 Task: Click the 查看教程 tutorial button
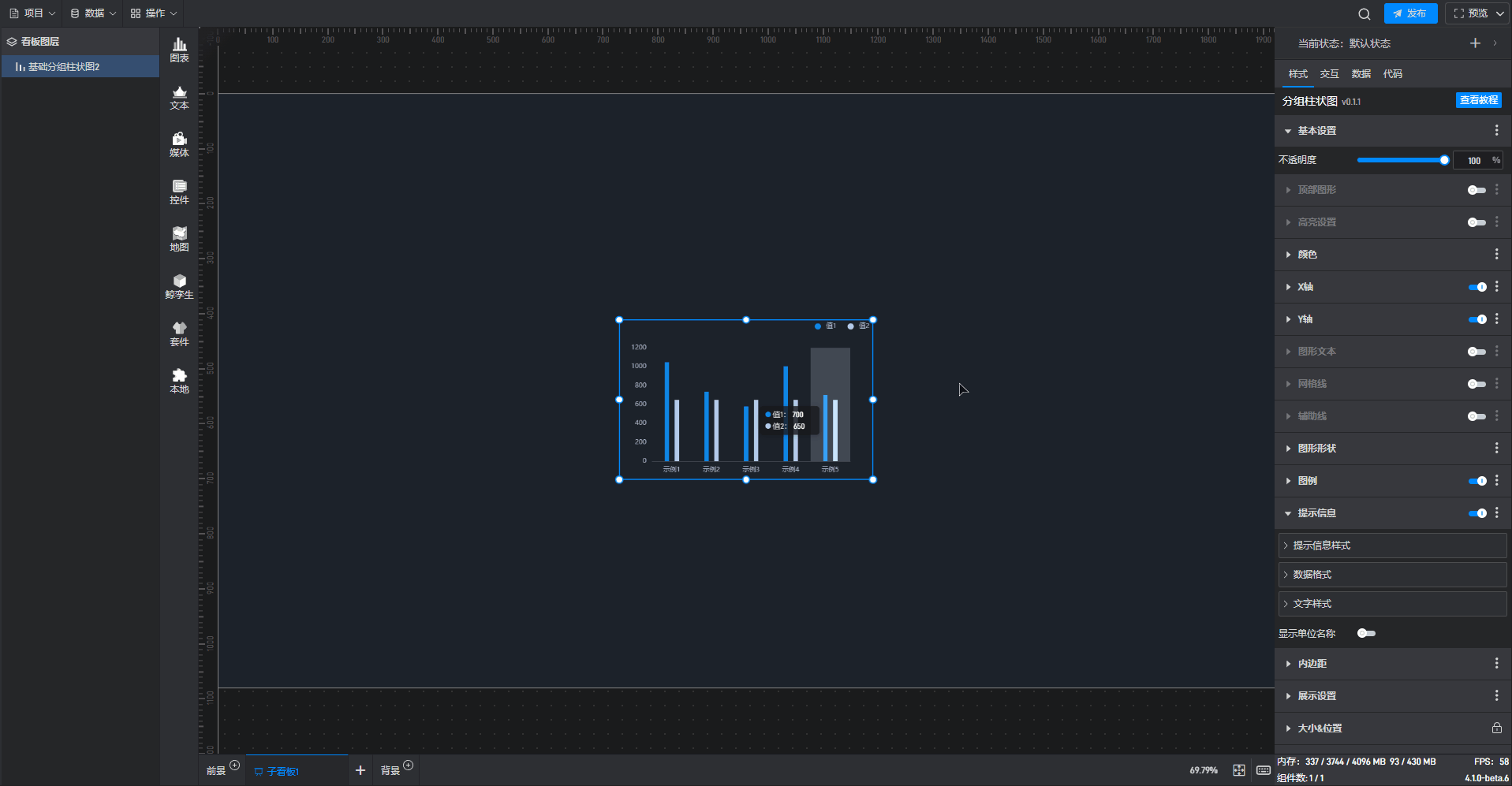click(1478, 100)
